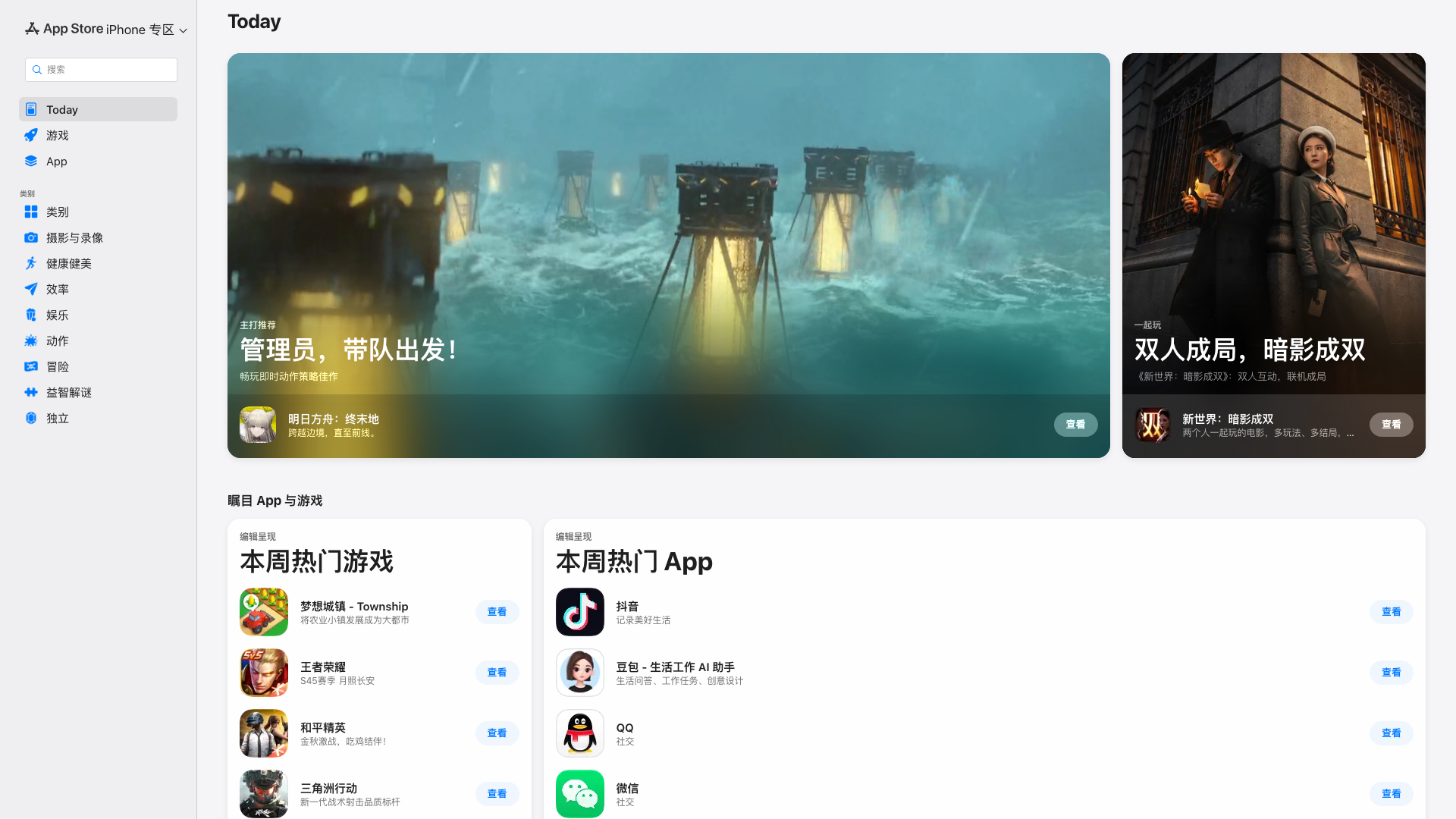Click the App Store logo icon
Image resolution: width=1456 pixels, height=819 pixels.
tap(32, 29)
